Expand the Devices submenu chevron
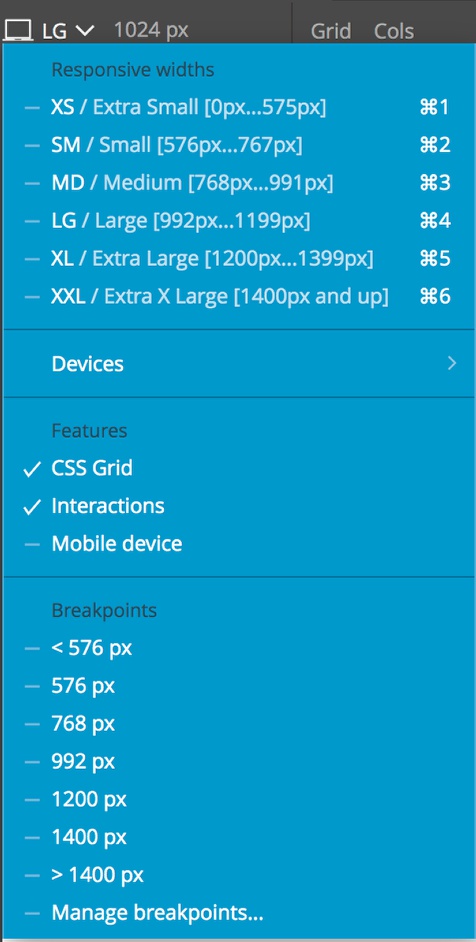476x942 pixels. coord(452,363)
